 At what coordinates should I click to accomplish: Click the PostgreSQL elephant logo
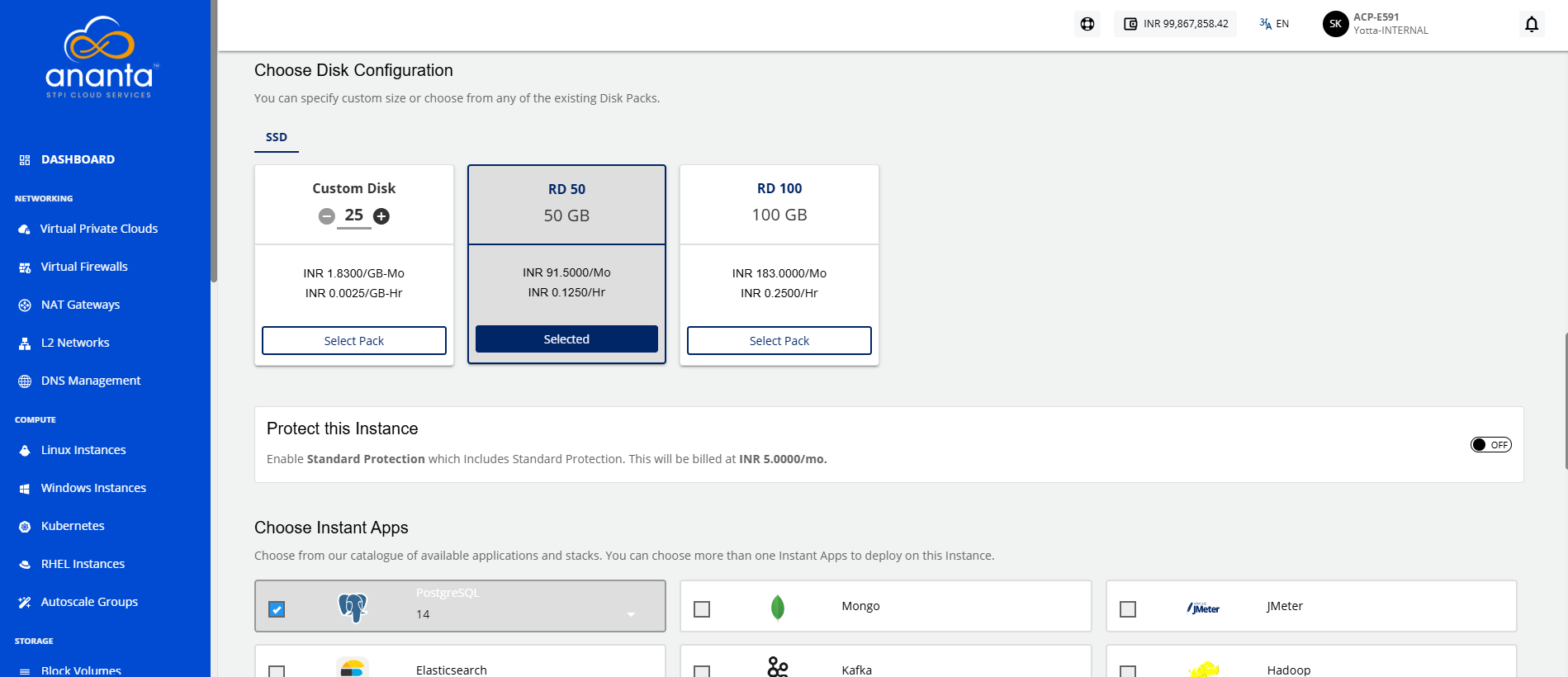(353, 608)
